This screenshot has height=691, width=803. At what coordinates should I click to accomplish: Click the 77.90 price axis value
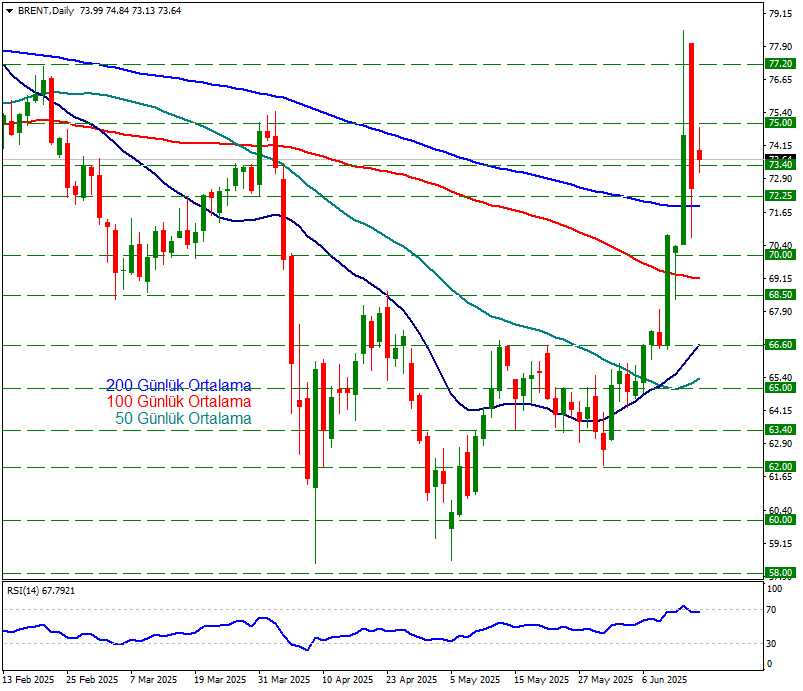pos(780,47)
